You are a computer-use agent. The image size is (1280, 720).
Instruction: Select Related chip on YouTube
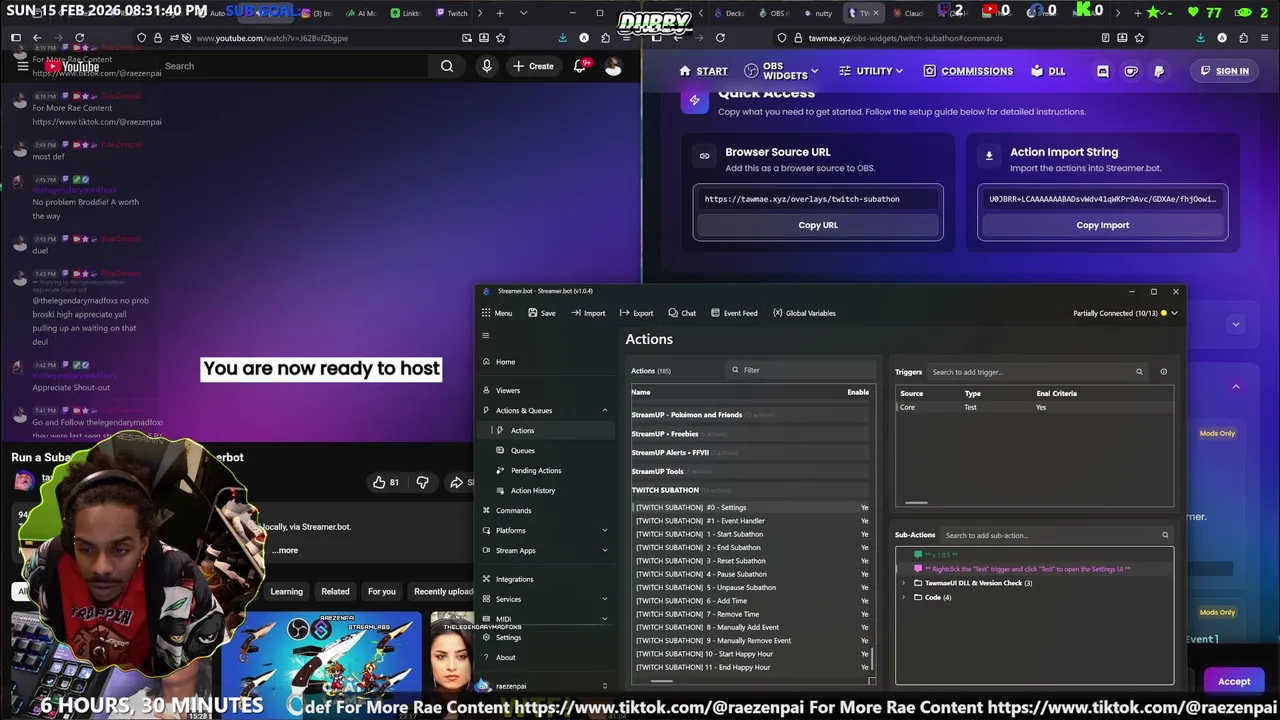coord(335,591)
